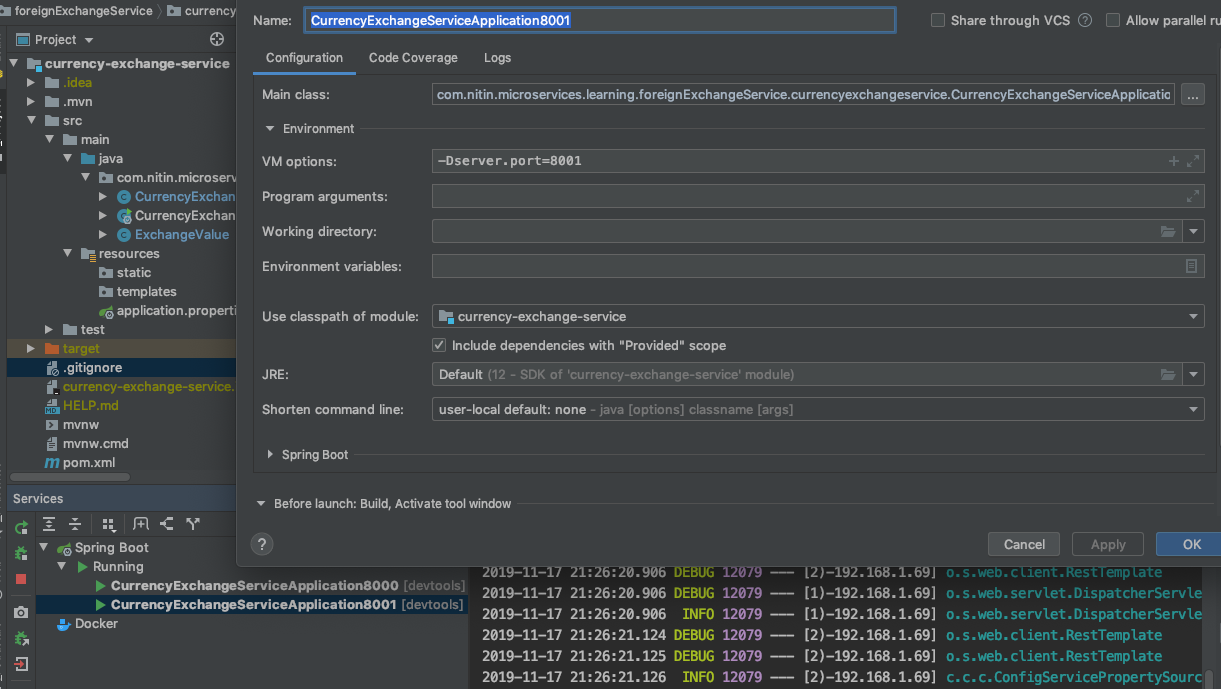Select mvnw.cmd file in Project tree
Viewport: 1221px width, 689px height.
(95, 444)
